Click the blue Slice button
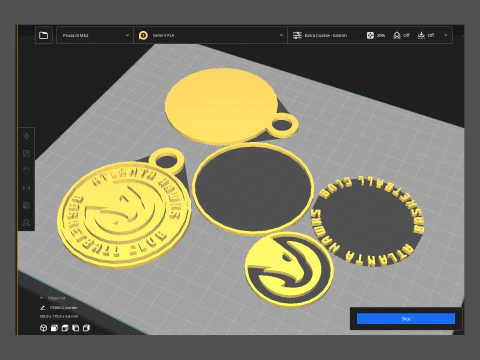Screen dimensions: 480x360 (406, 319)
